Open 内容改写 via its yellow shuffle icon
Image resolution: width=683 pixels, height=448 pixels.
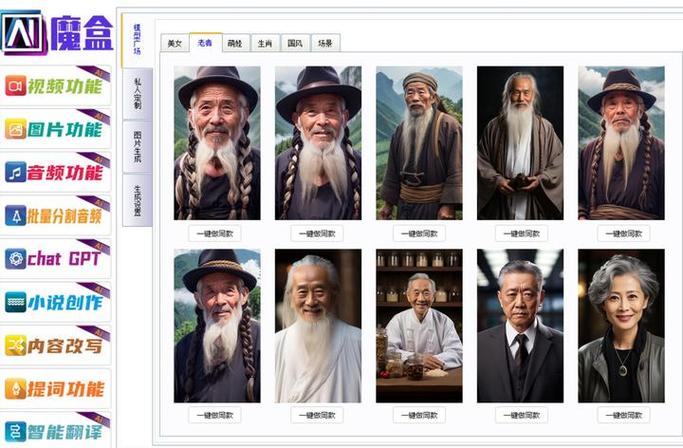16,345
